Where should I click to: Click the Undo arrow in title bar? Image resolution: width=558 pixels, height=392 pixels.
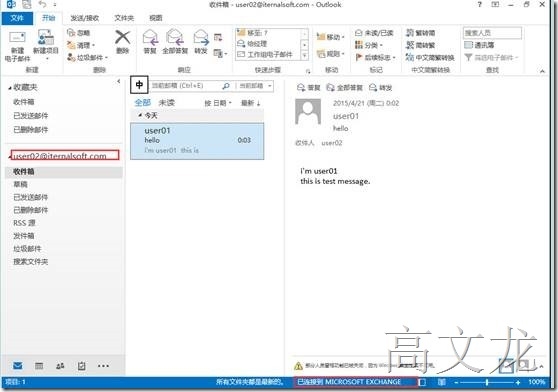tap(42, 5)
